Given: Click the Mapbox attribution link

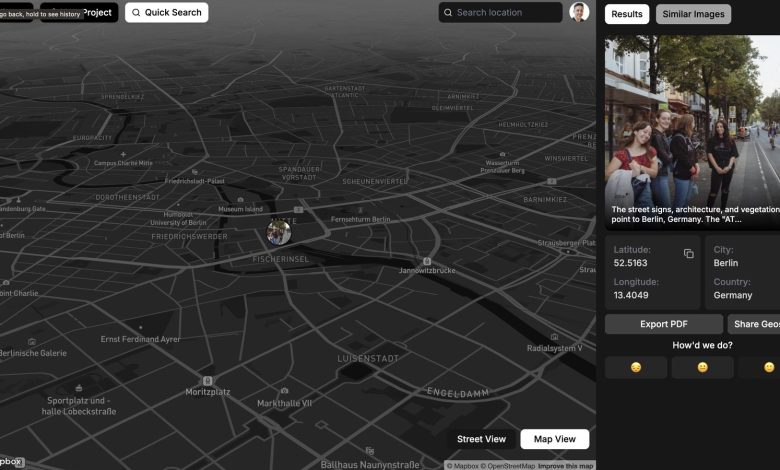Looking at the screenshot, I should click(462, 466).
